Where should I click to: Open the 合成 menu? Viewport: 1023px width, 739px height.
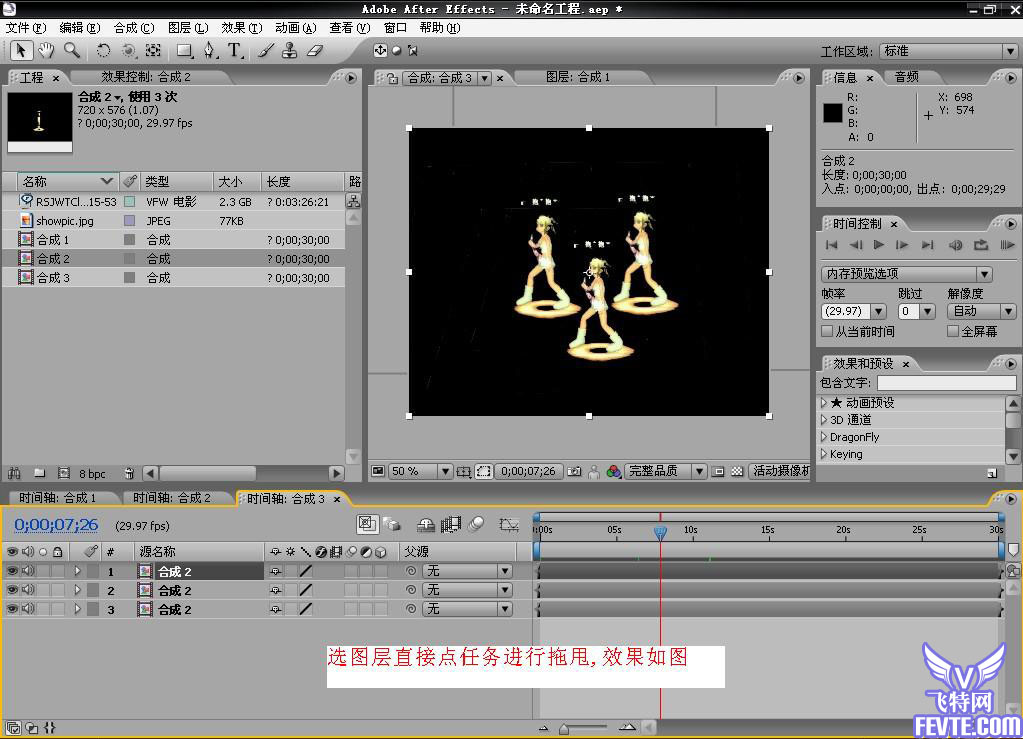[134, 27]
